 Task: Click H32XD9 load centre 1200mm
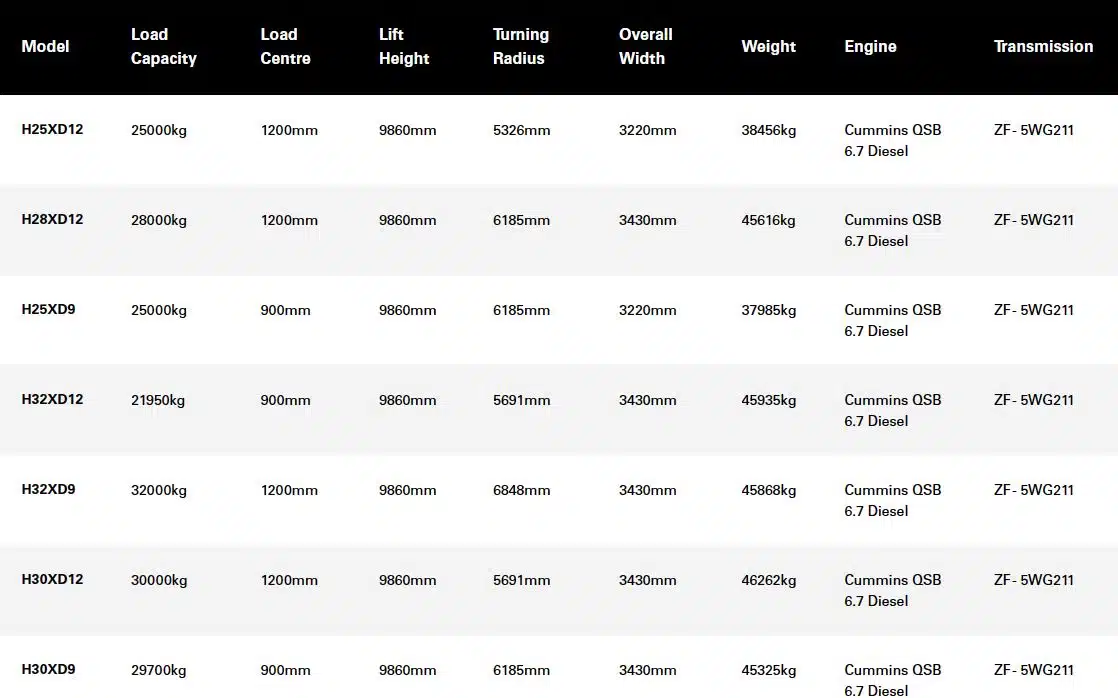click(x=289, y=491)
